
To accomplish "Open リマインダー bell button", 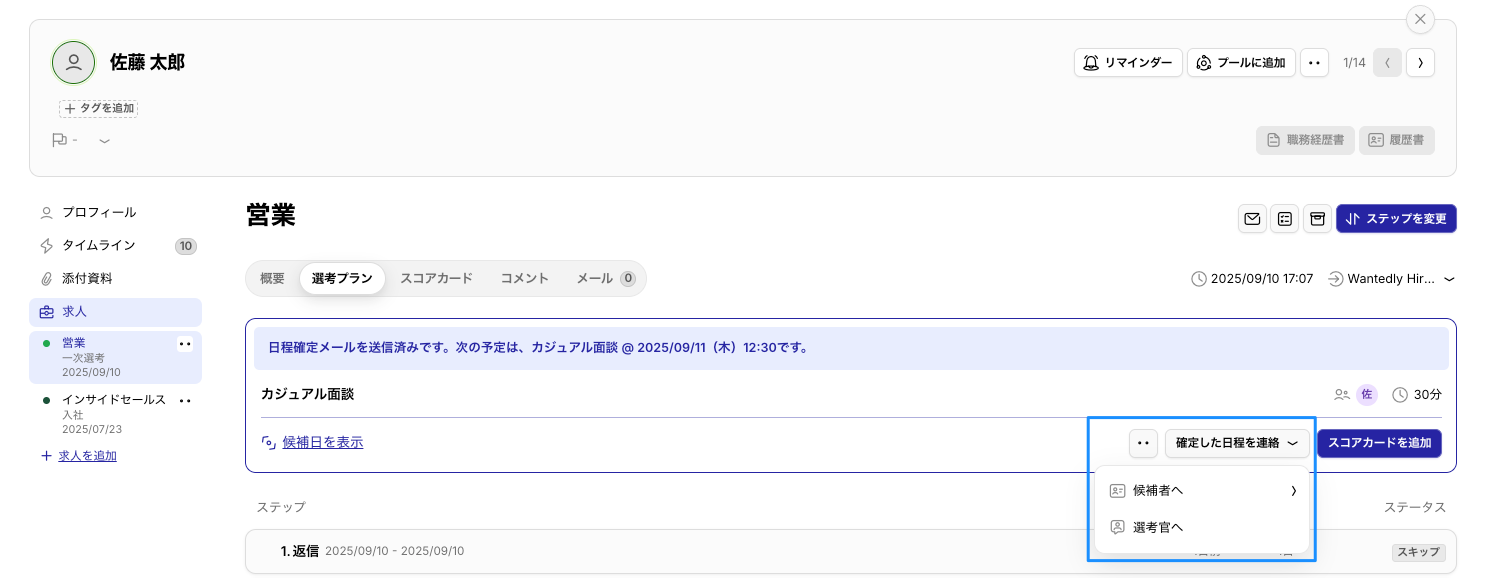I will (1128, 63).
